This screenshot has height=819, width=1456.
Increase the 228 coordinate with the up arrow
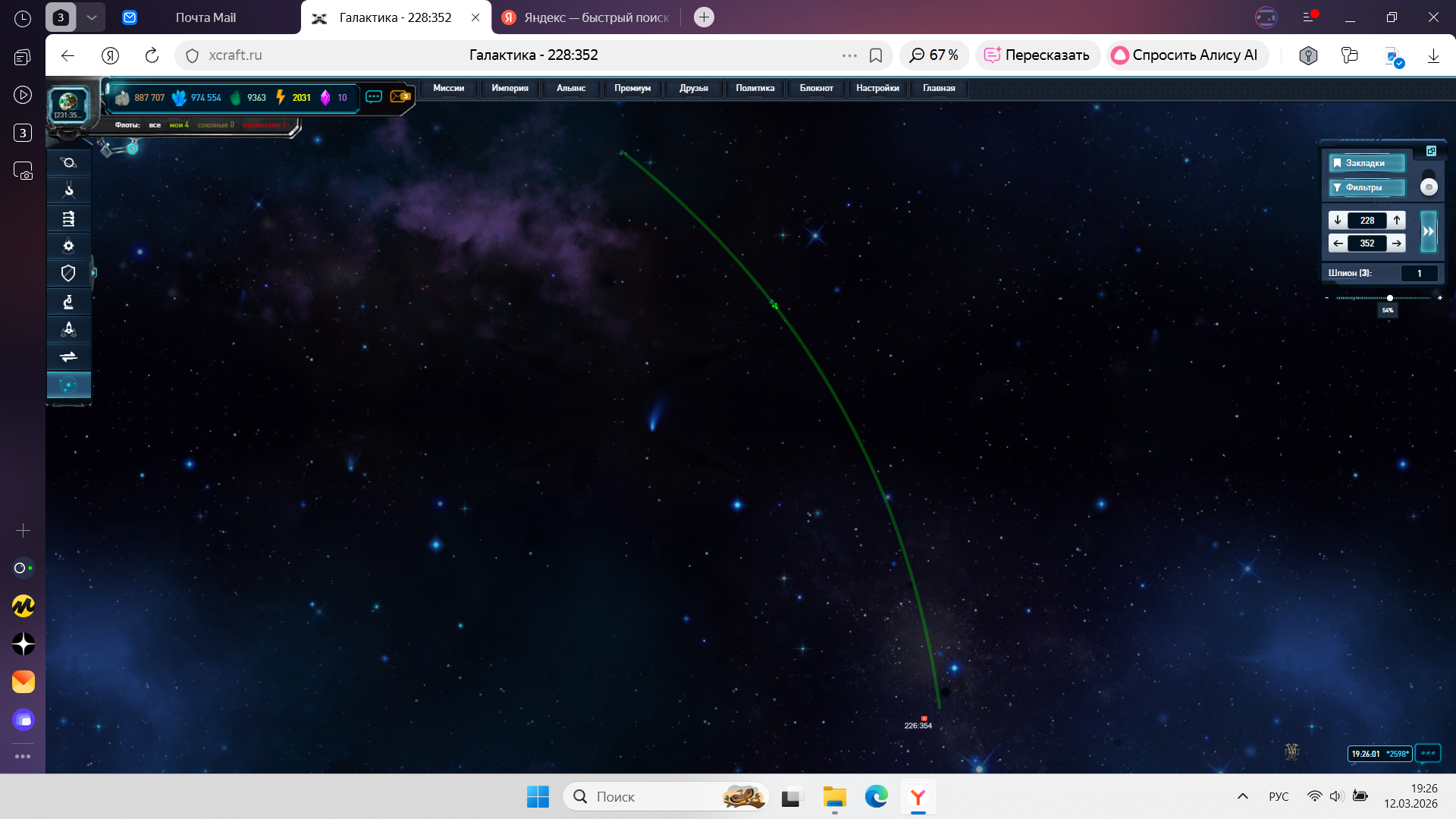[x=1397, y=220]
